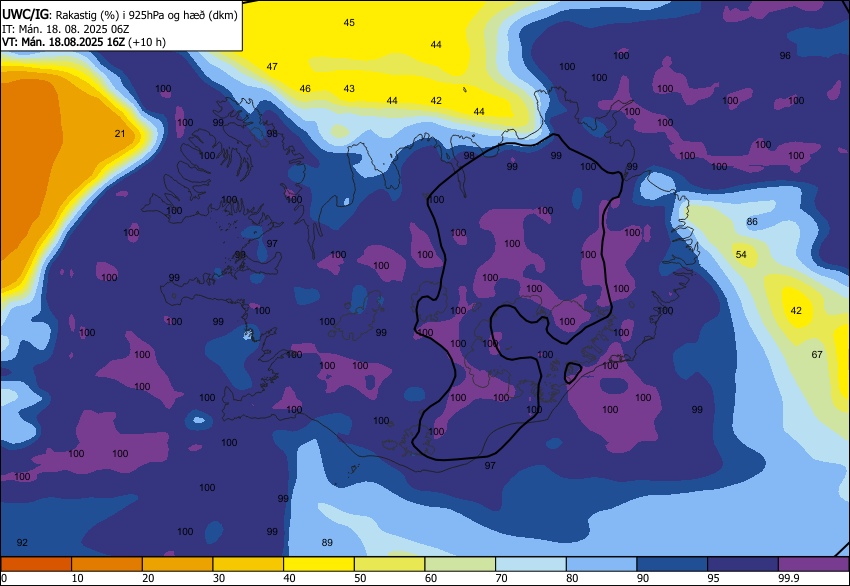This screenshot has height=586, width=850.
Task: Click the '99.9' legend tick label
Action: coord(787,578)
